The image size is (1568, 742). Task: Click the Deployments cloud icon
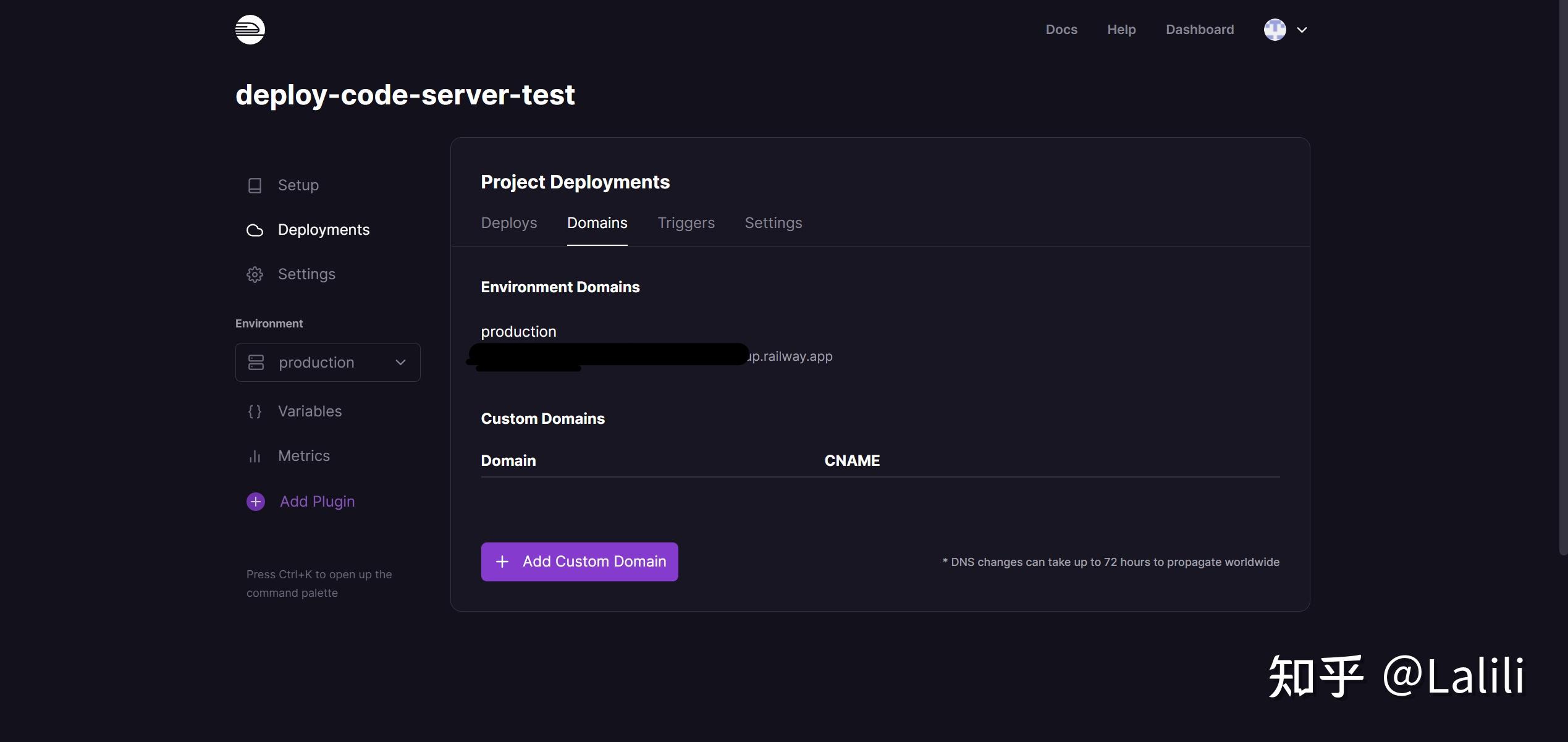(255, 230)
